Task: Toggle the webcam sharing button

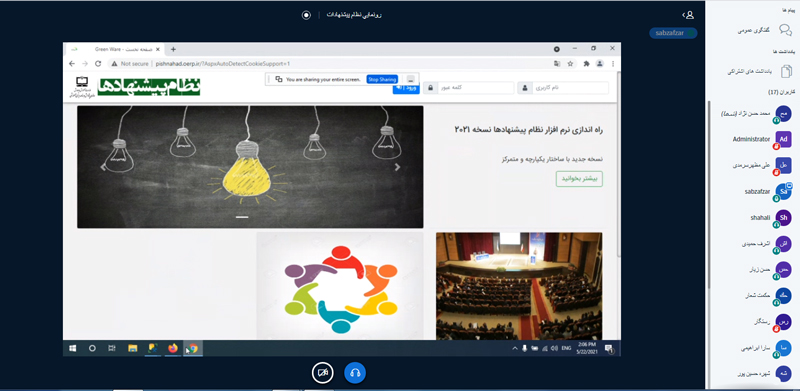Action: 322,373
